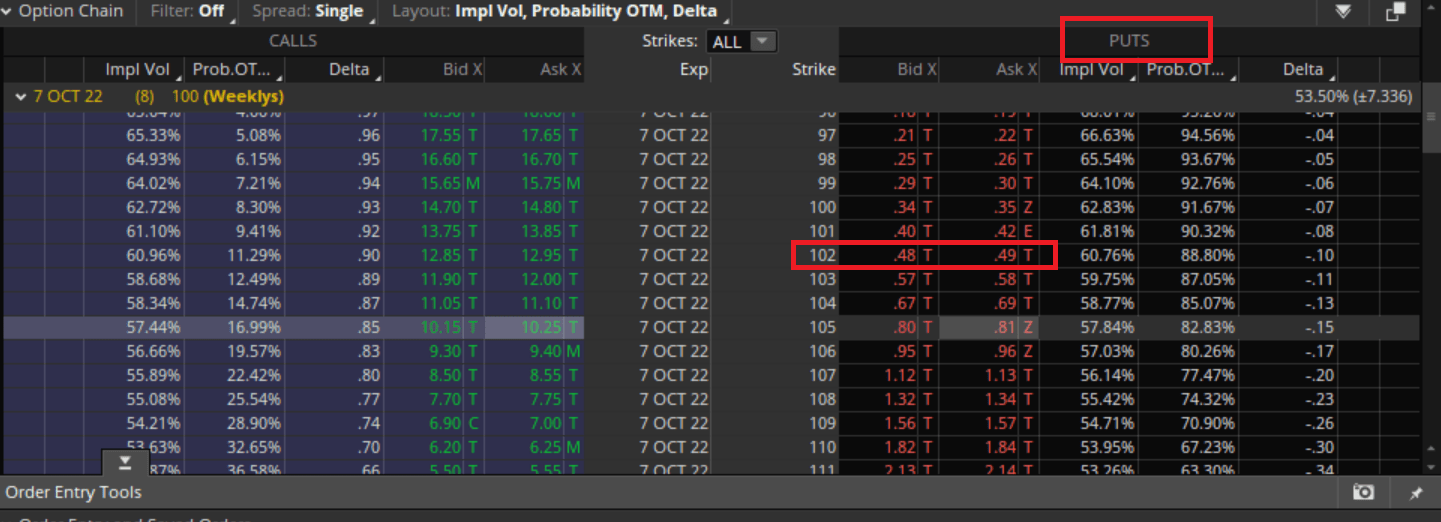Pin the Order Entry Tools panel
This screenshot has width=1441, height=522.
point(1416,493)
